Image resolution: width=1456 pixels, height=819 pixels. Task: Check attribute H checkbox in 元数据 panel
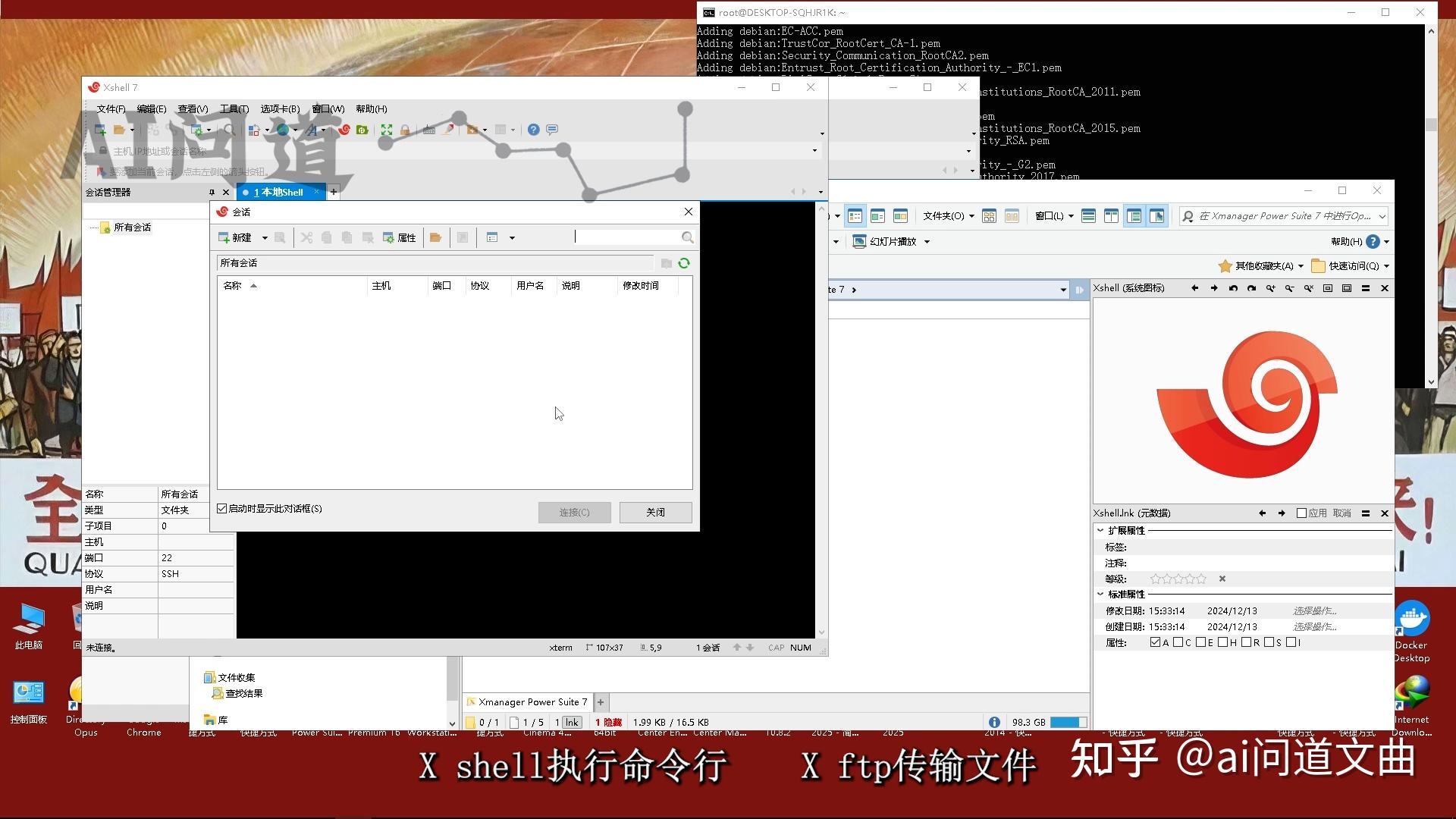pos(1223,642)
